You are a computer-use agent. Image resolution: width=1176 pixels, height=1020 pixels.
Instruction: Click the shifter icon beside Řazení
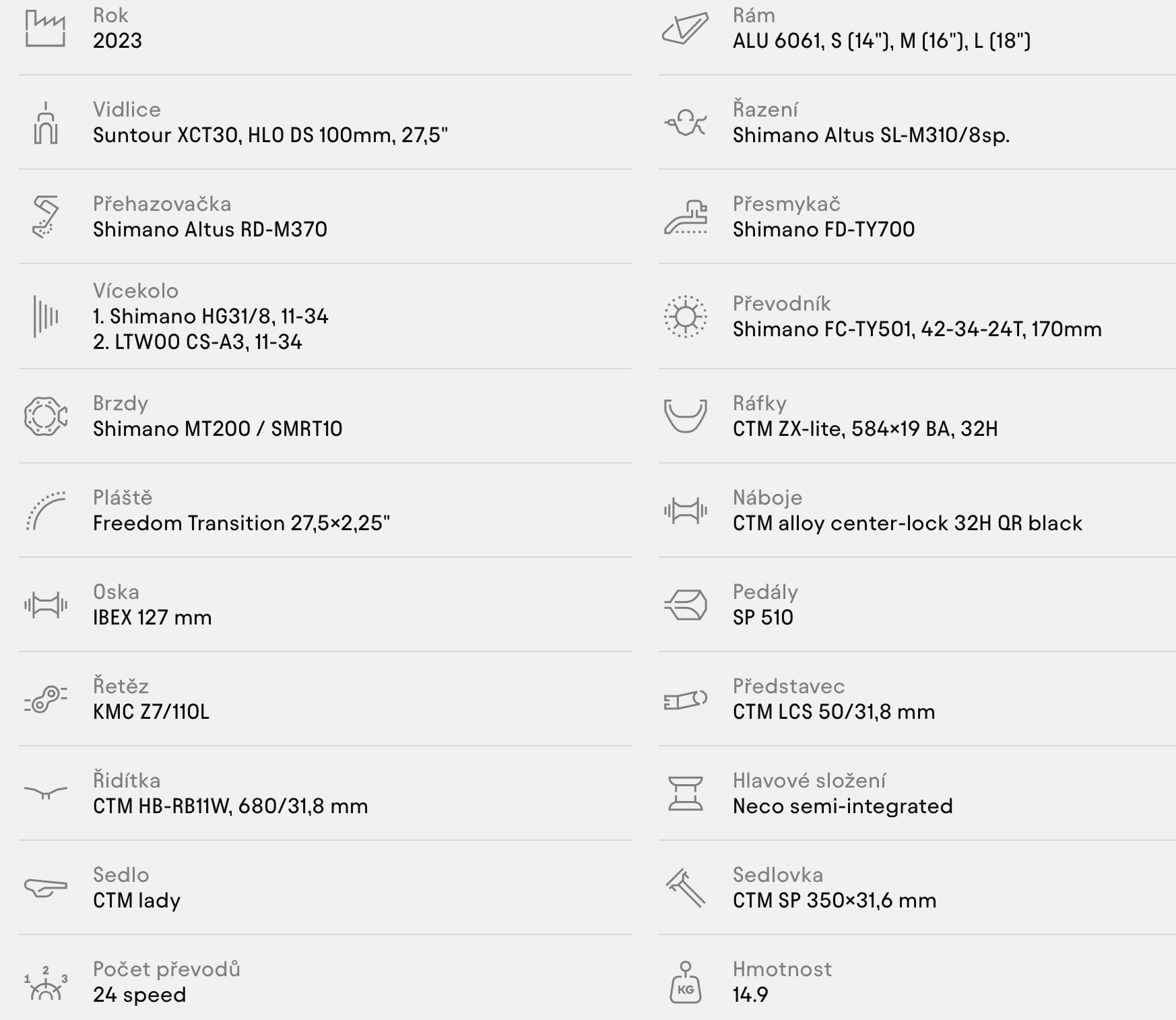point(685,123)
